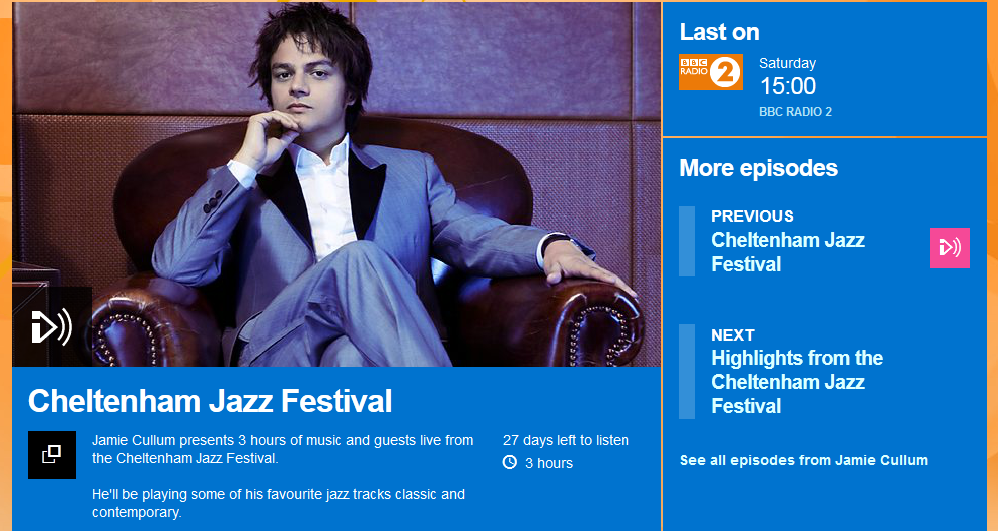The height and width of the screenshot is (531, 998).
Task: Click the pop-out player icon beside description
Action: pyautogui.click(x=51, y=454)
